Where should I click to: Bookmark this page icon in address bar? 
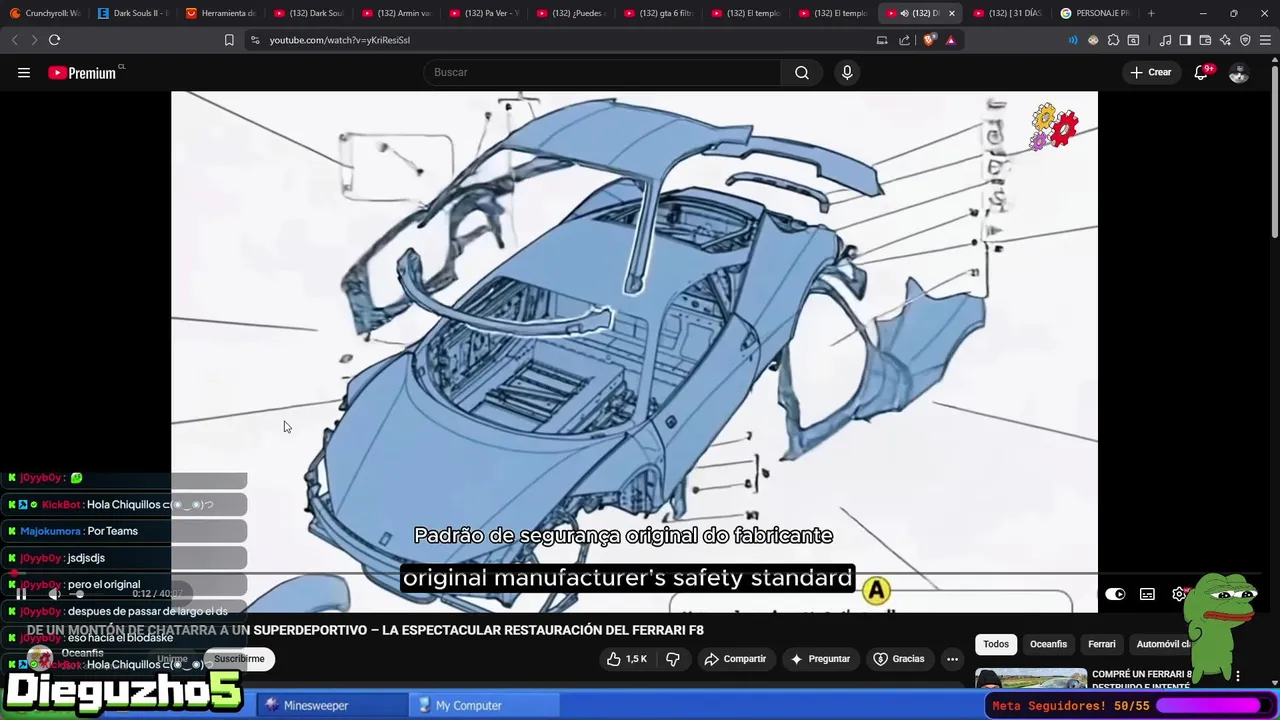pyautogui.click(x=229, y=40)
